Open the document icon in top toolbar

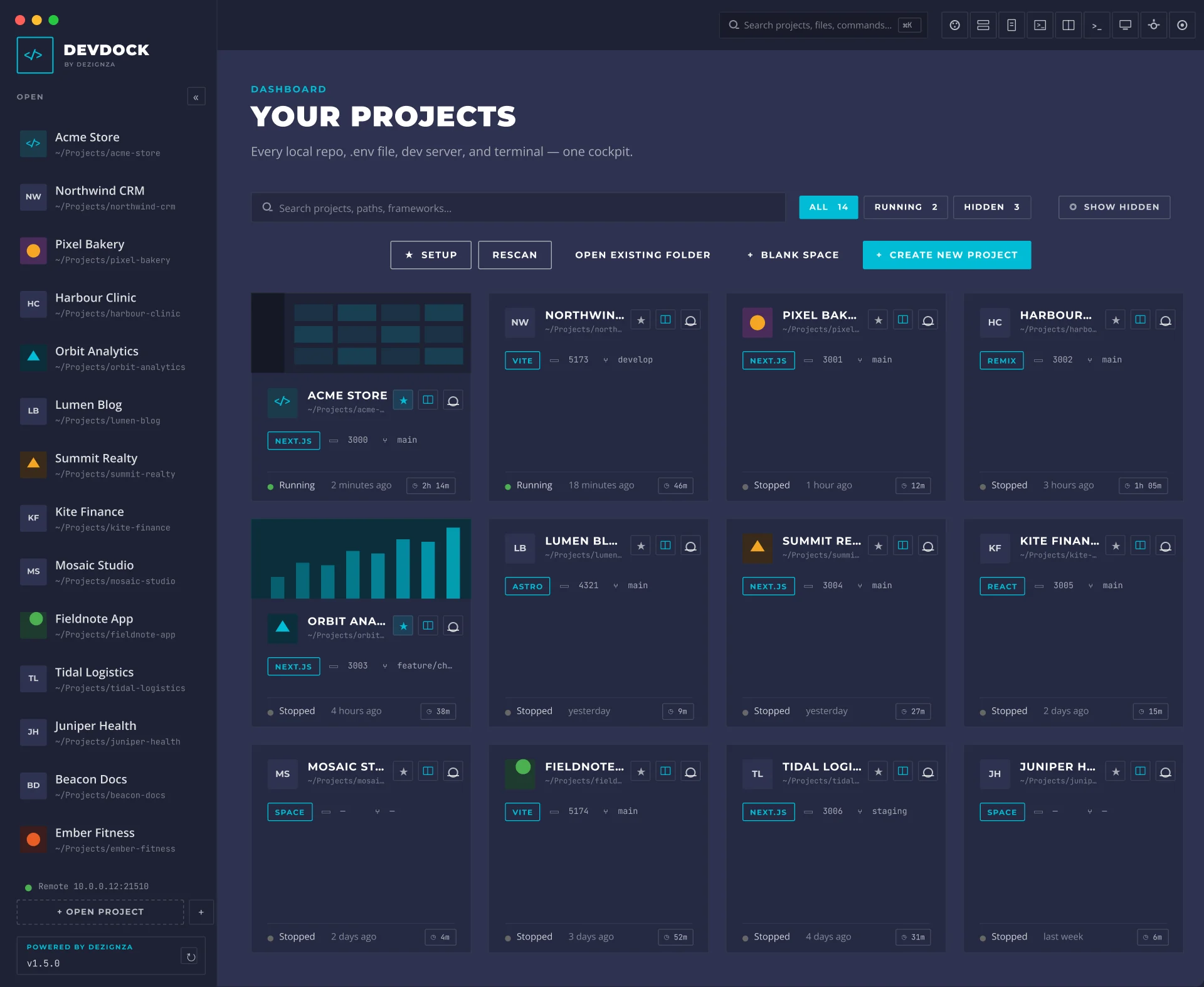1011,25
